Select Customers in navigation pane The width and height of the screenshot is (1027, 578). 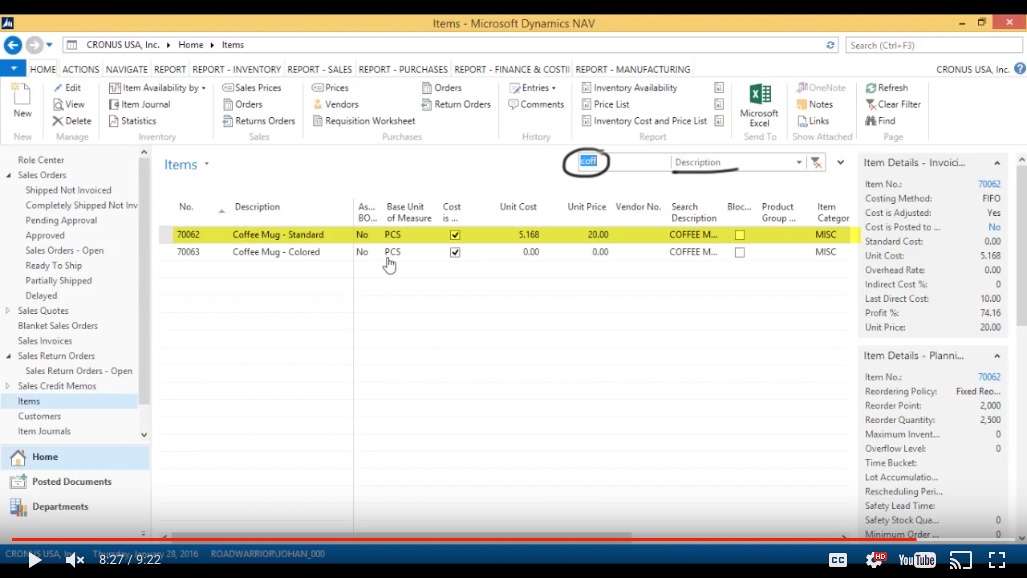(x=39, y=416)
